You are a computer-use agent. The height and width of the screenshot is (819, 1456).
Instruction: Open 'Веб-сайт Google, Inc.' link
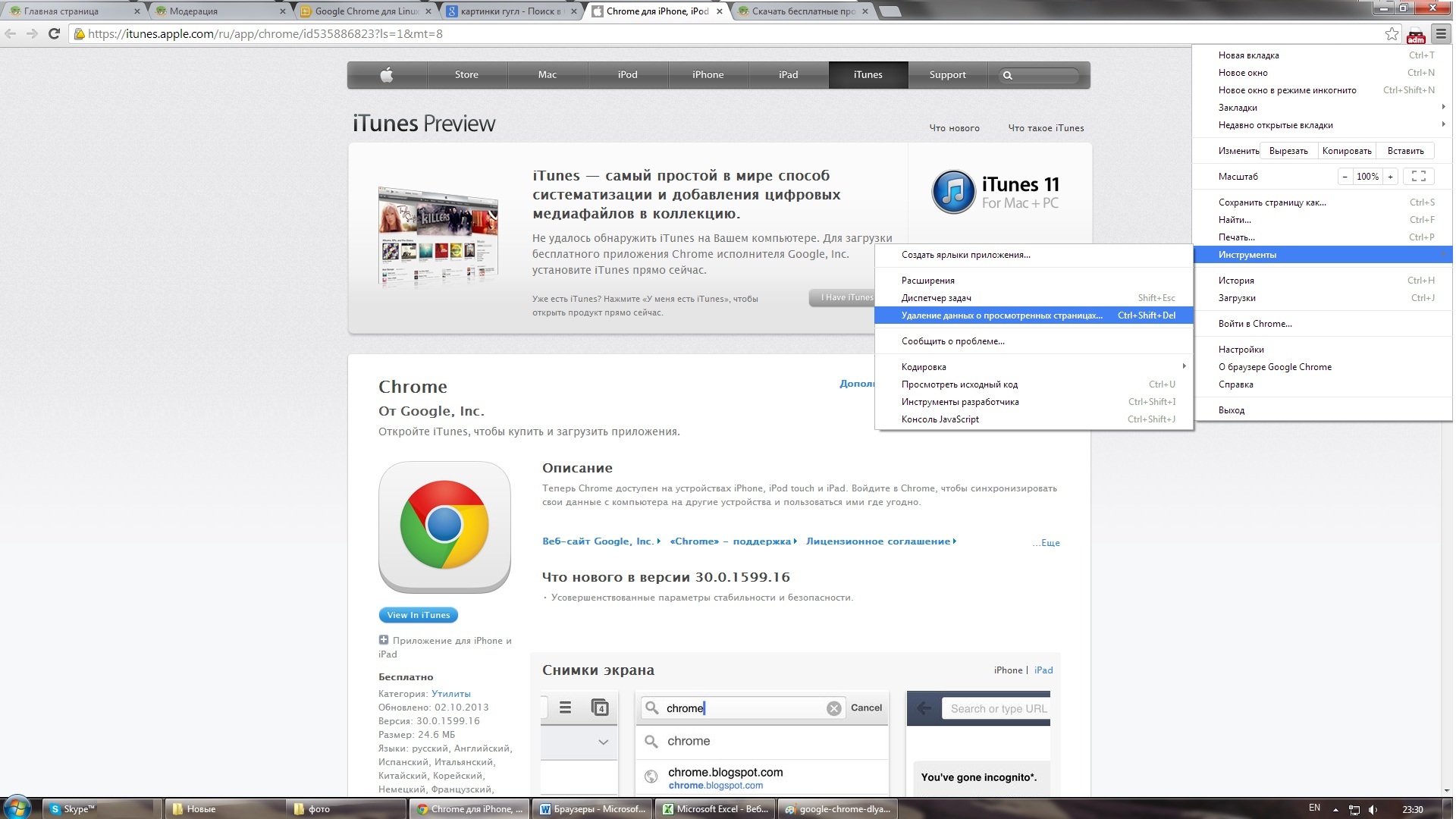pos(601,541)
